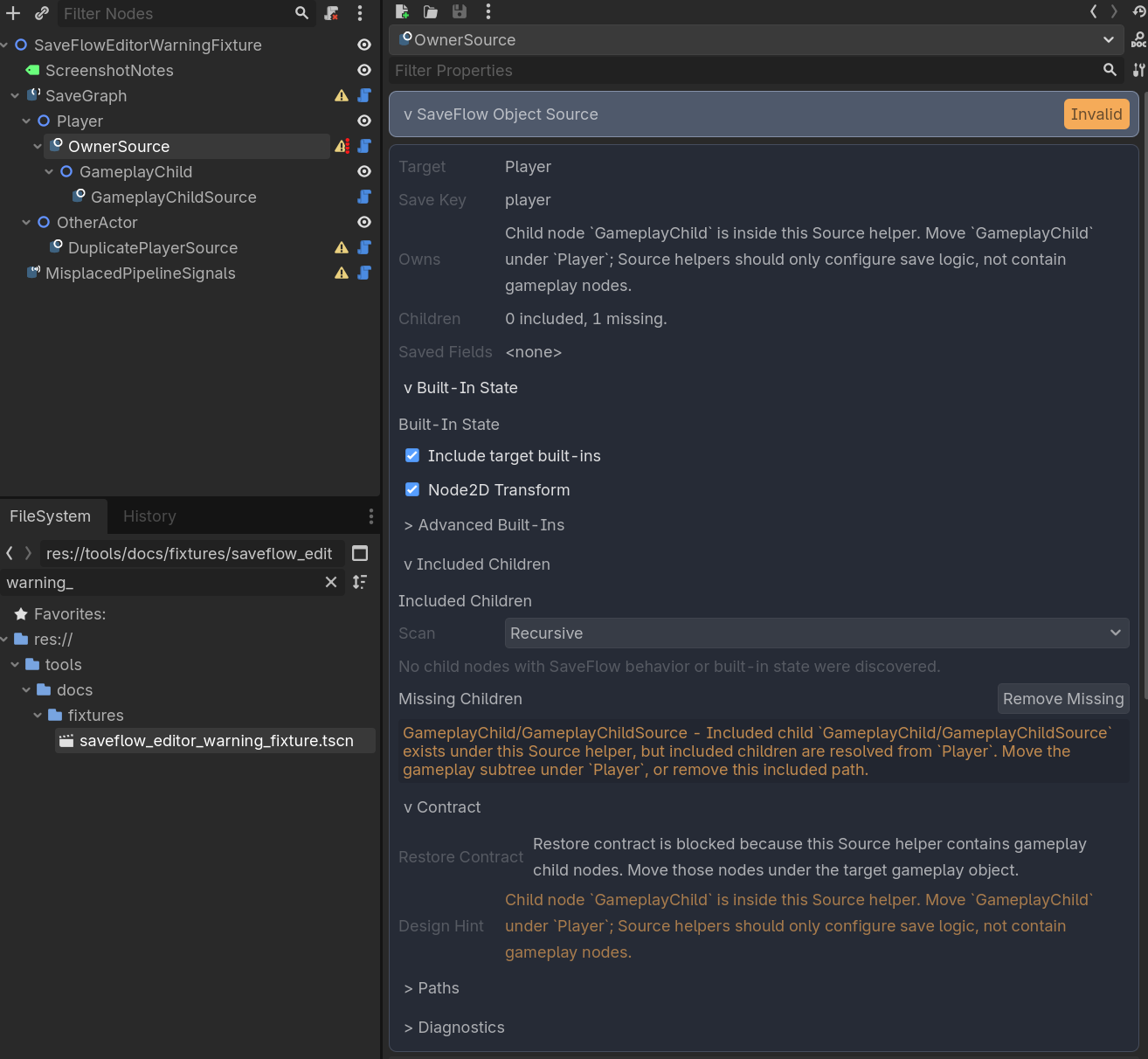The height and width of the screenshot is (1059, 1148).
Task: Collapse the SaveGraph tree node
Action: [x=15, y=95]
